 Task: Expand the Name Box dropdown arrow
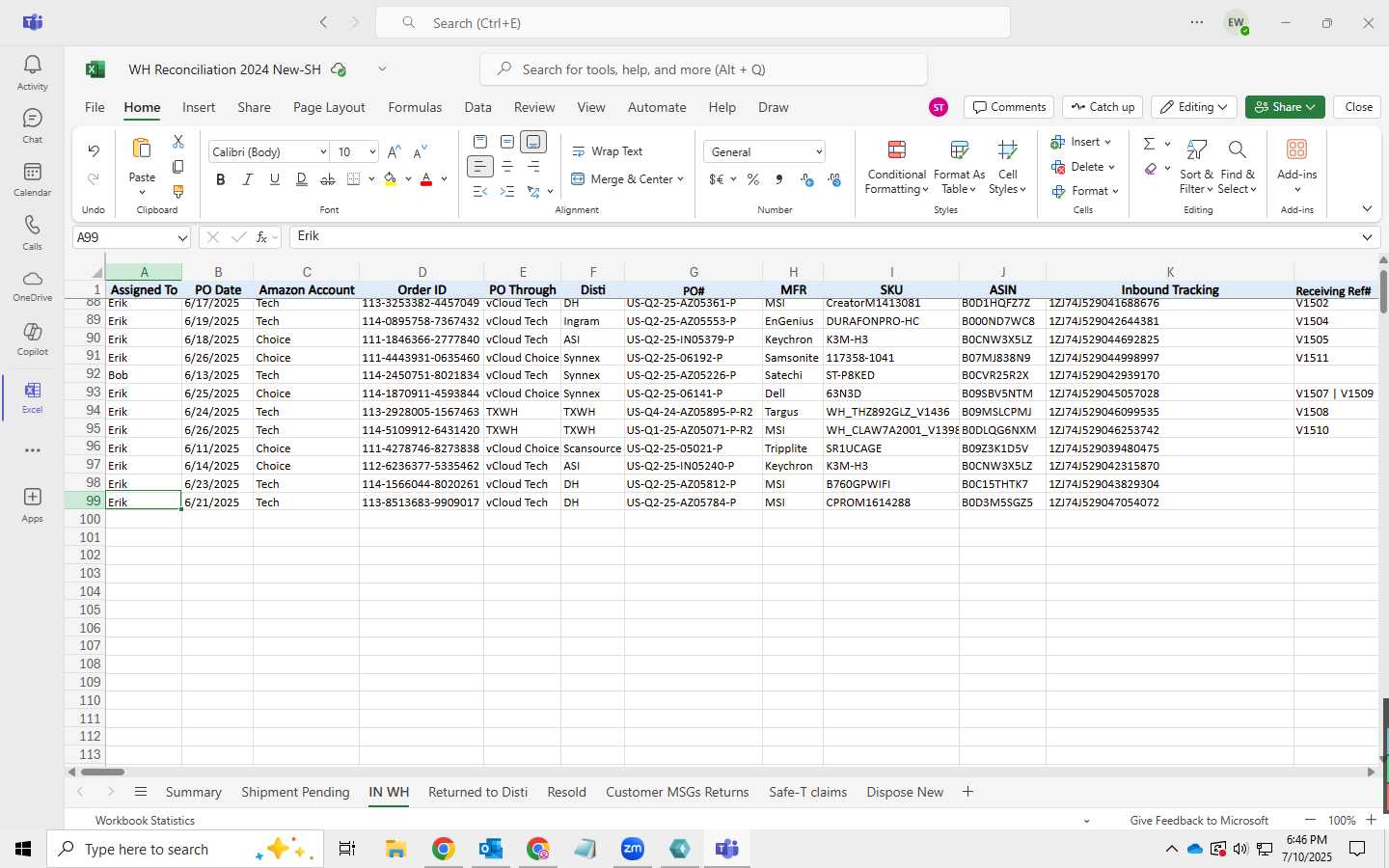(x=182, y=237)
